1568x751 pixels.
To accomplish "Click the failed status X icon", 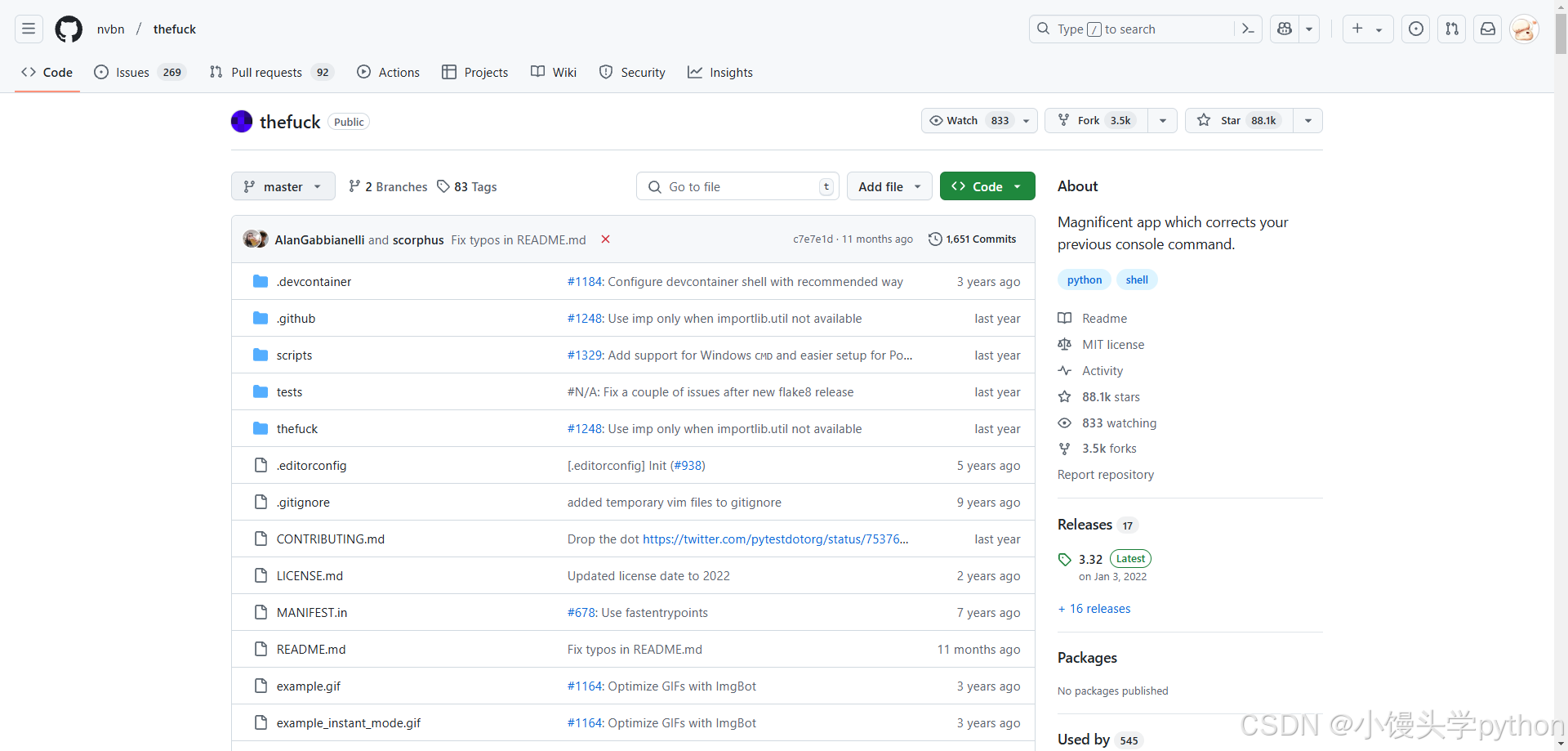I will pos(606,239).
